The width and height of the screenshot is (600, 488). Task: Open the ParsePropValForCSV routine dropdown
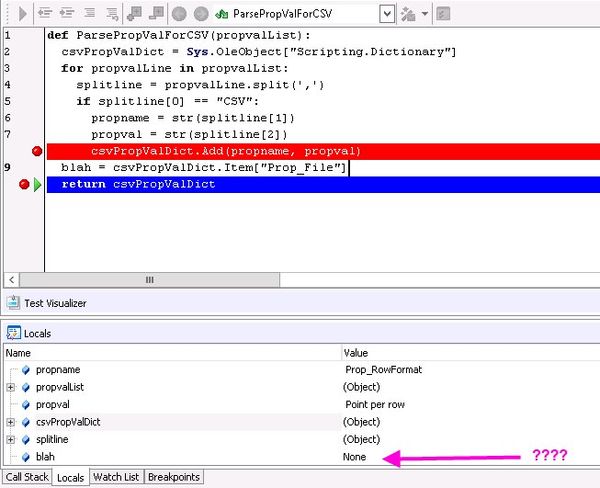click(x=386, y=14)
